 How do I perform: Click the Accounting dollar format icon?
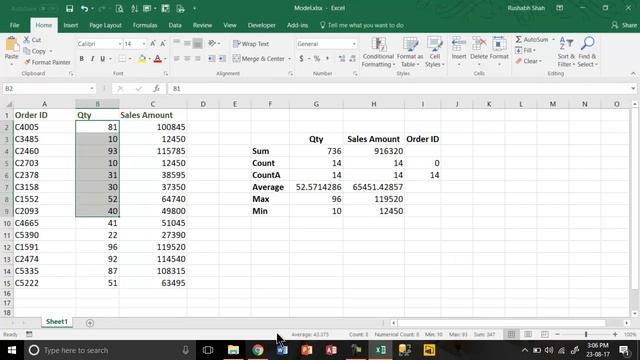[x=301, y=59]
